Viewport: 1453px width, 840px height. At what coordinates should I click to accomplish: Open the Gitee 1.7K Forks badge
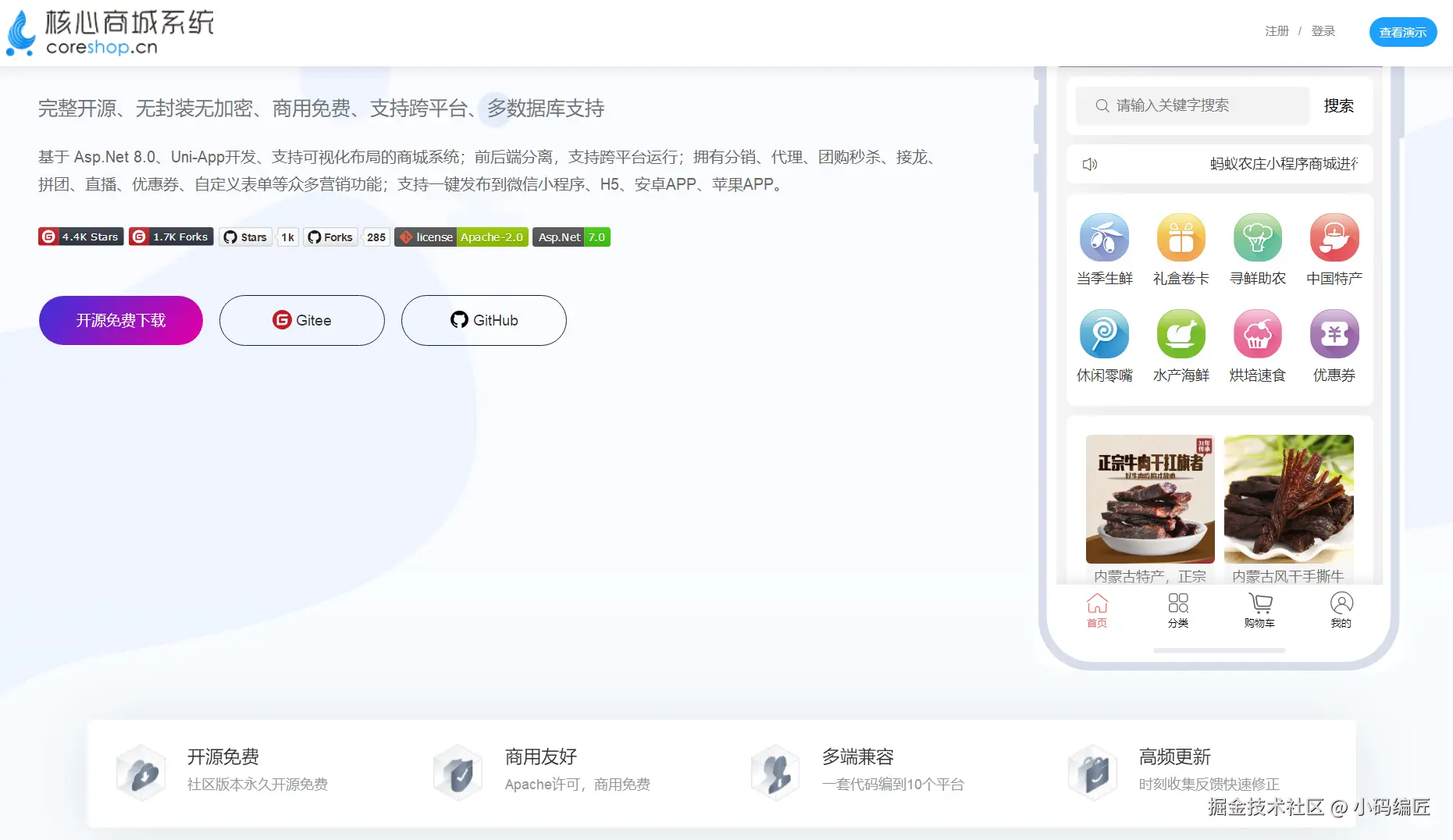[x=171, y=237]
